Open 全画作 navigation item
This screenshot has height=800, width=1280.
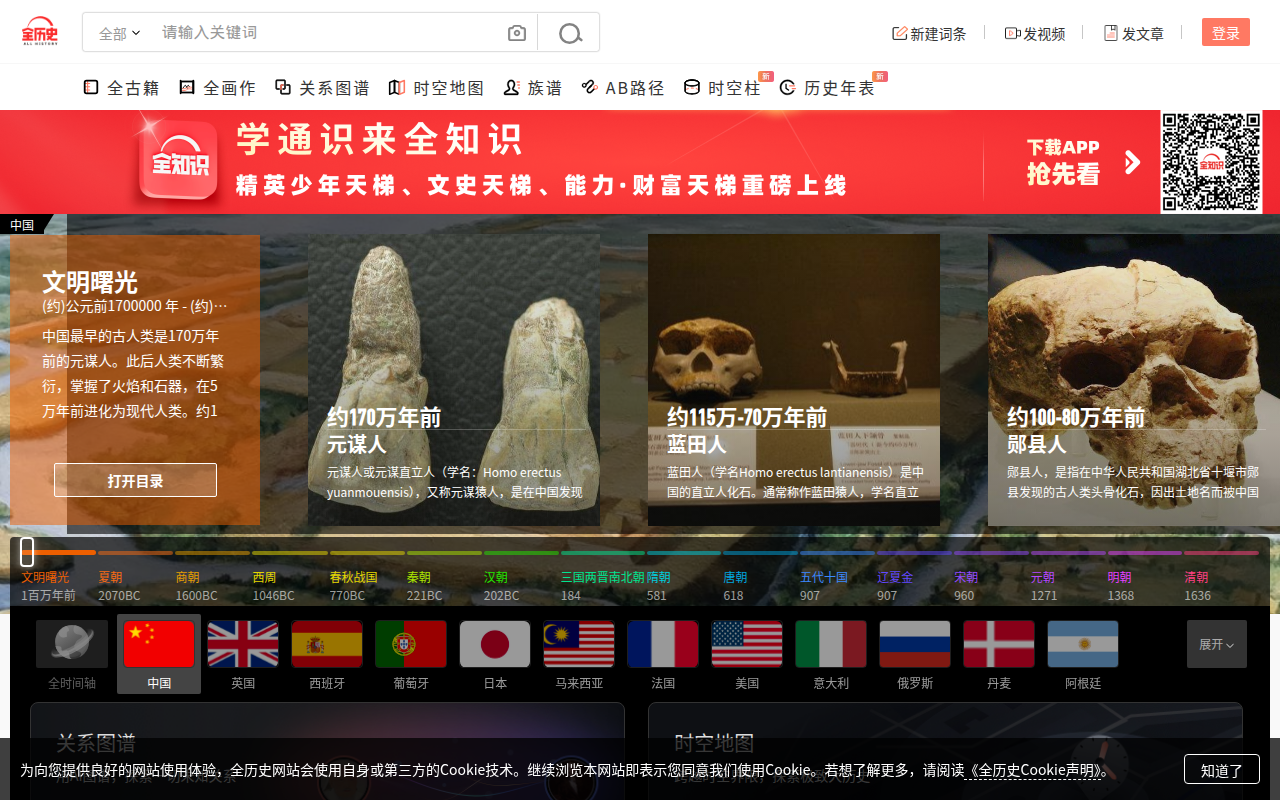coord(218,88)
